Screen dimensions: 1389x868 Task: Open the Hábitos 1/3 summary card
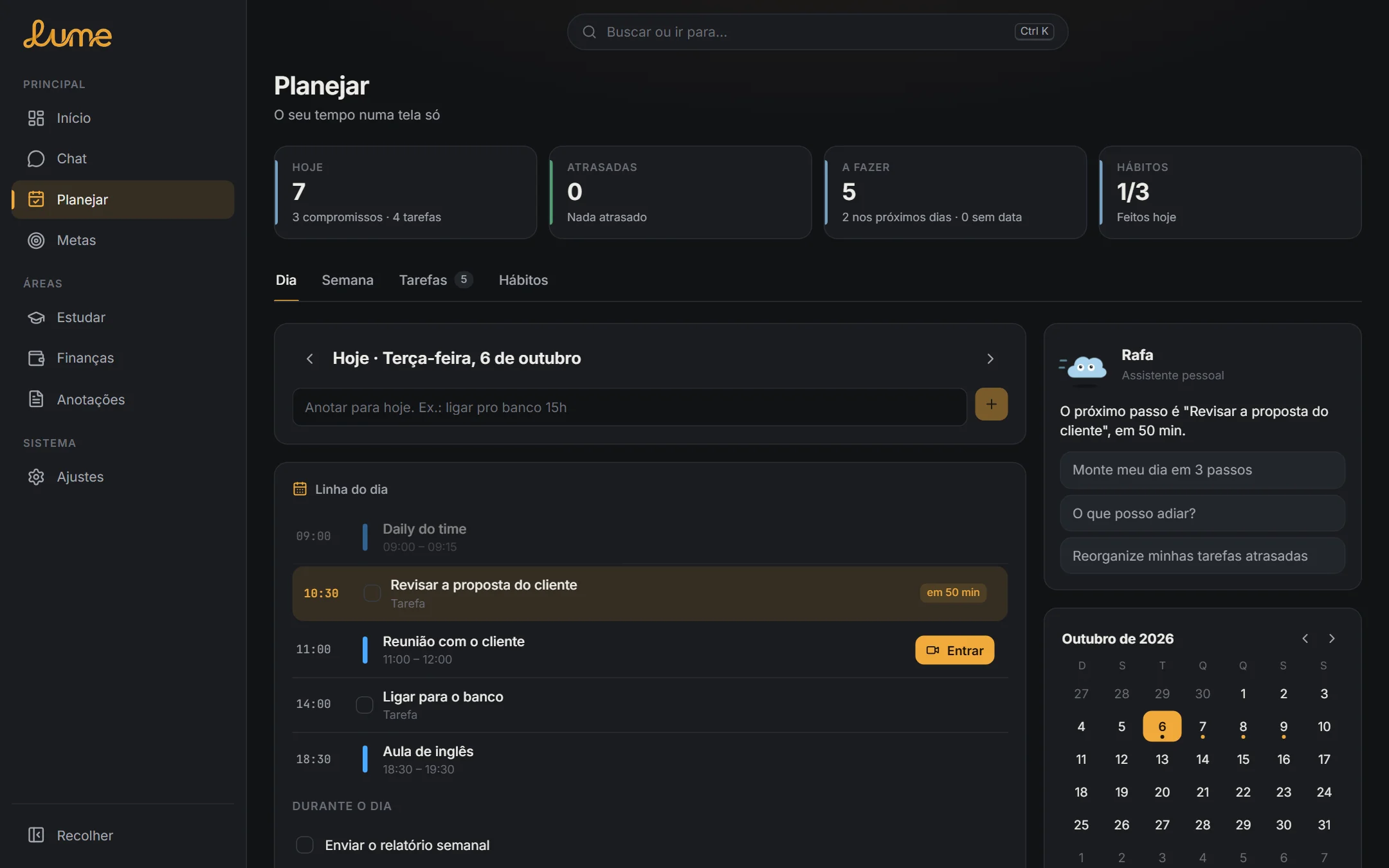1230,192
